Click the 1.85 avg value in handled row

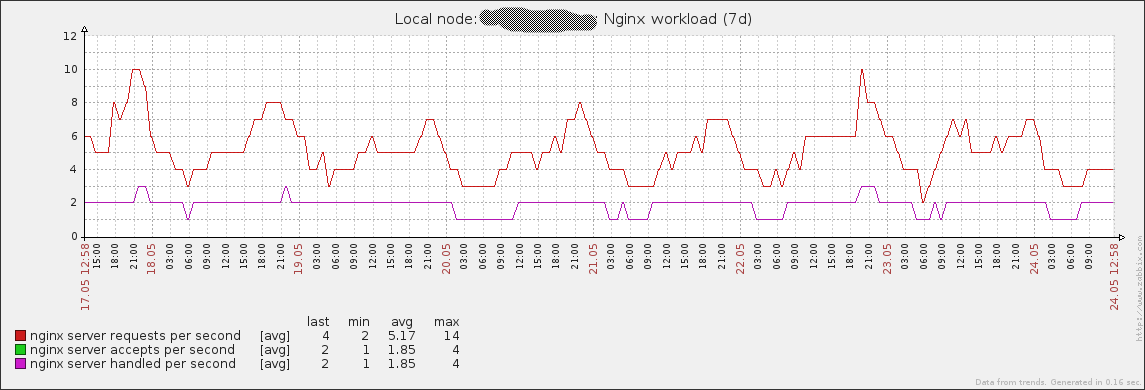pos(402,364)
